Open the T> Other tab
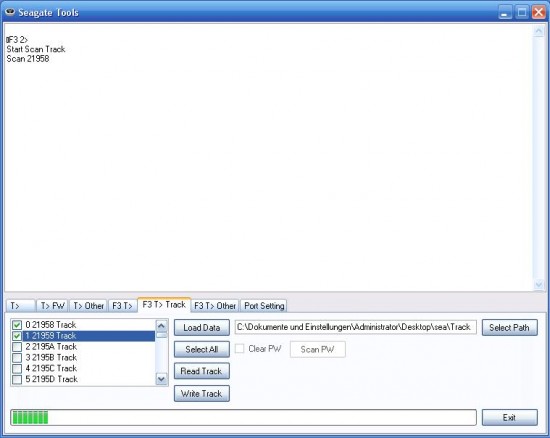 88,306
